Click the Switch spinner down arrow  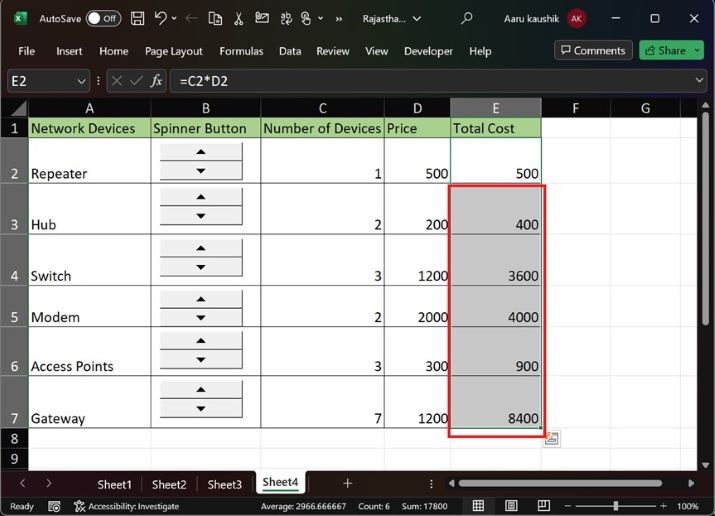click(x=201, y=267)
